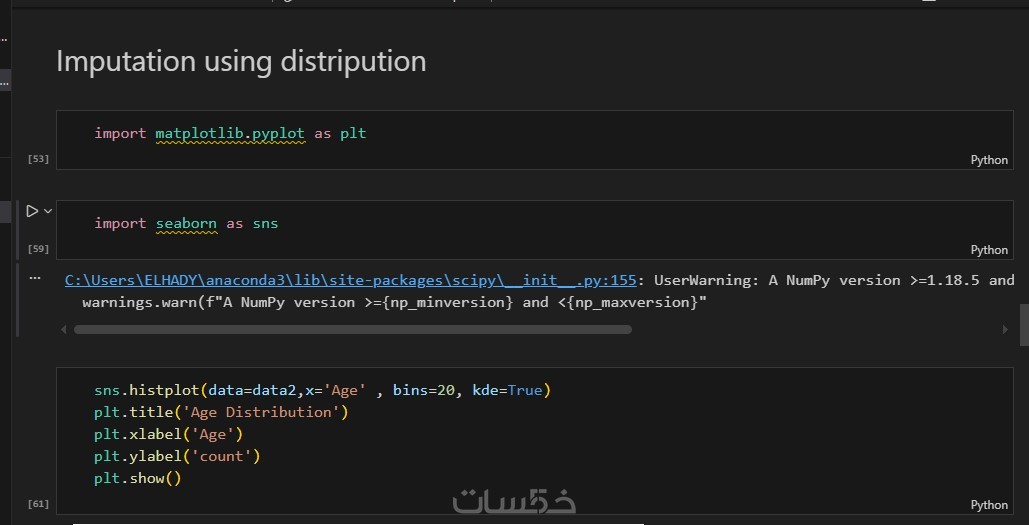
Task: Click the plt.show() line
Action: pos(138,478)
